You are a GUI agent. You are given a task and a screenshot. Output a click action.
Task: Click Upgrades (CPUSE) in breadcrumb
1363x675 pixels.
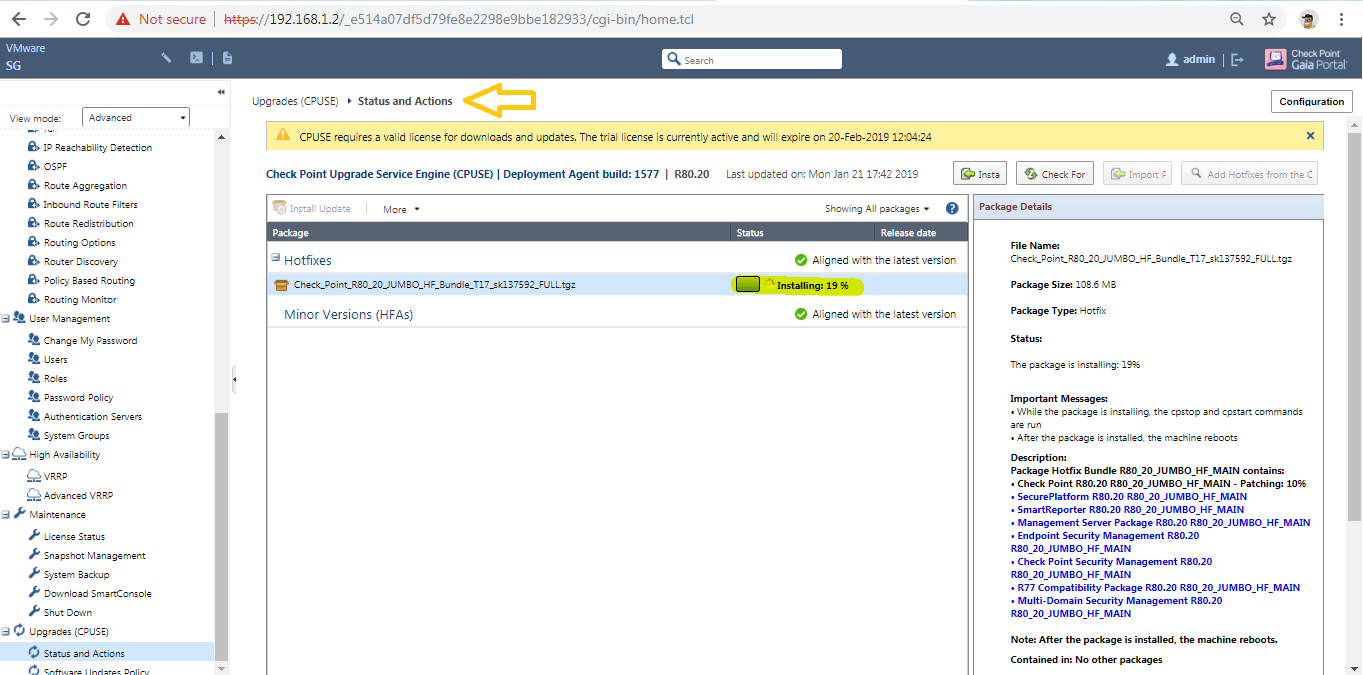click(296, 101)
